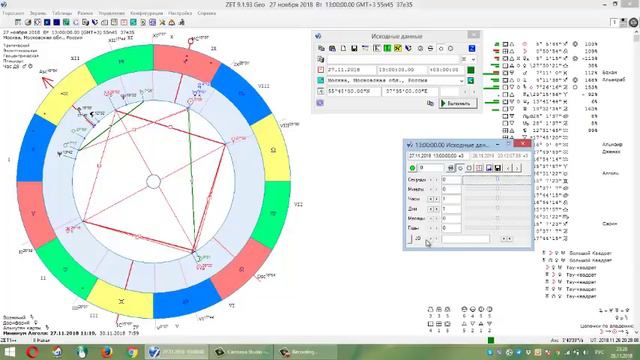The image size is (640, 360).
Task: Increase the Часы value with right stepper
Action: point(436,199)
